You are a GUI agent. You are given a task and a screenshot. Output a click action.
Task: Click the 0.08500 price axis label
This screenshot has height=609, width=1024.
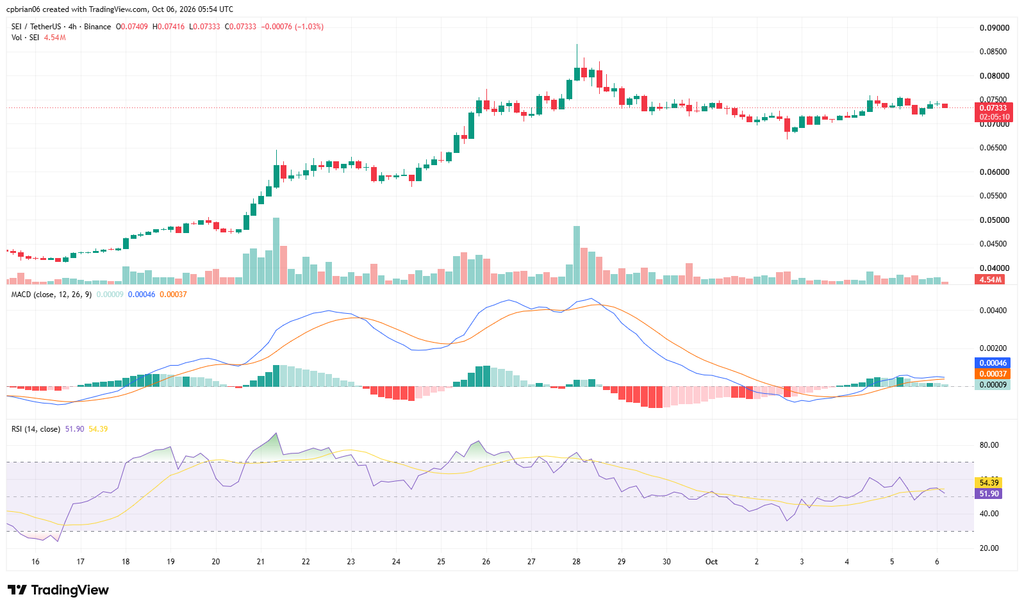(x=994, y=52)
